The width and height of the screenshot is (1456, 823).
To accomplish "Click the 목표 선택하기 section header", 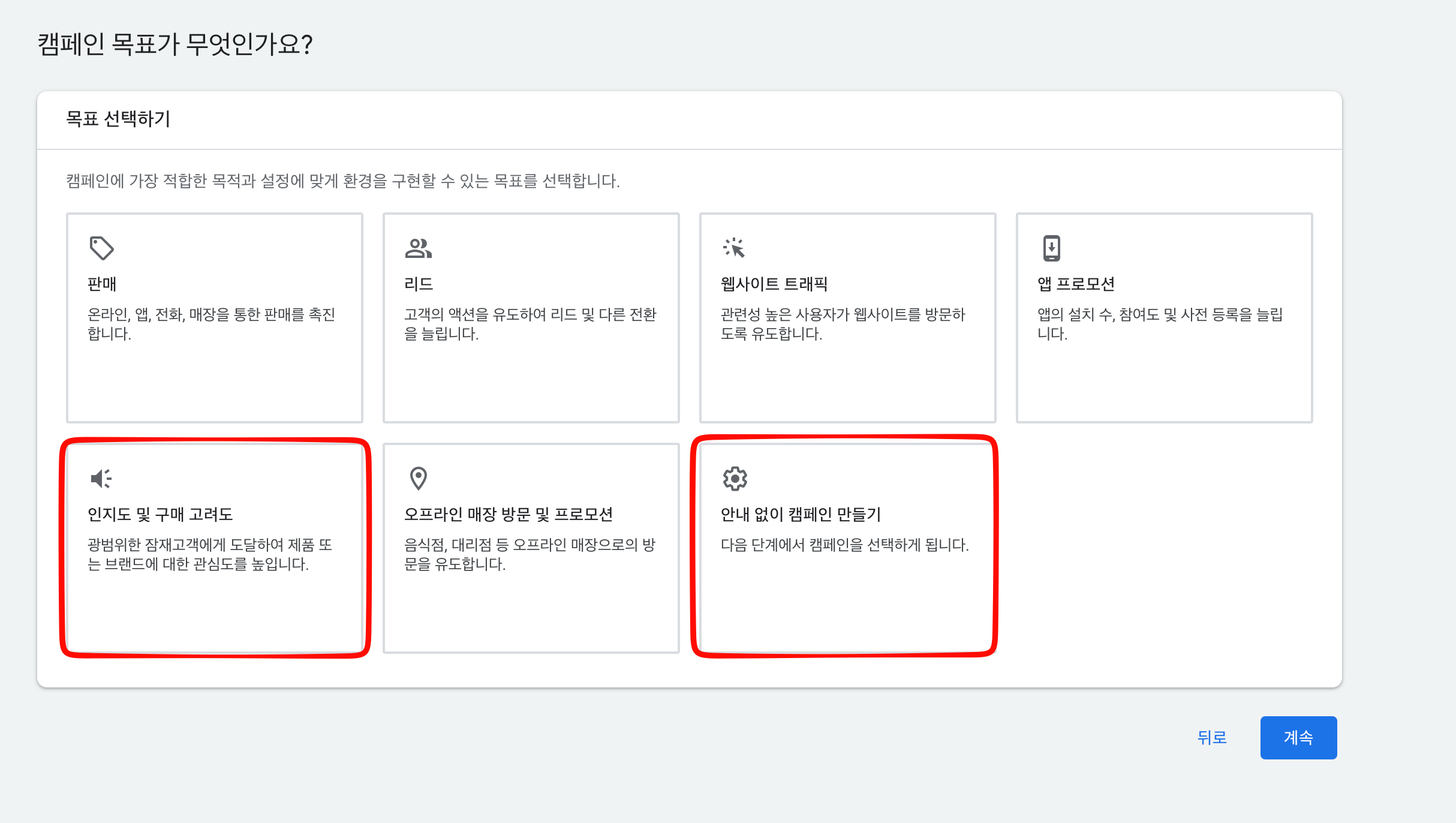I will coord(118,119).
